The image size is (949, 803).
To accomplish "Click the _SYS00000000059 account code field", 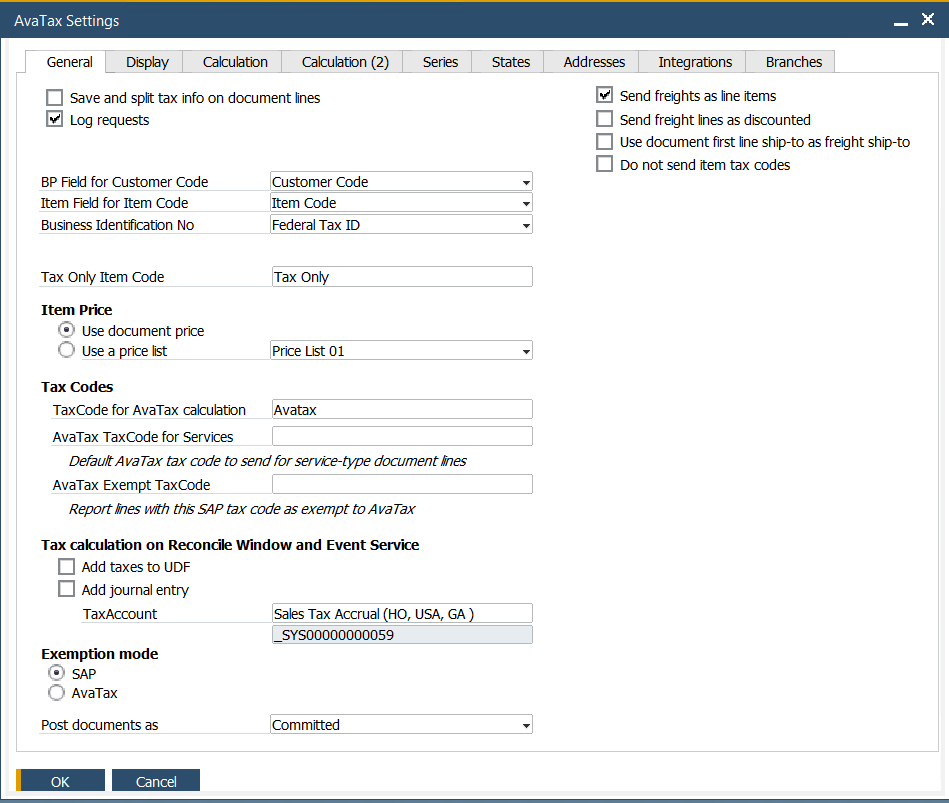I will pos(402,634).
